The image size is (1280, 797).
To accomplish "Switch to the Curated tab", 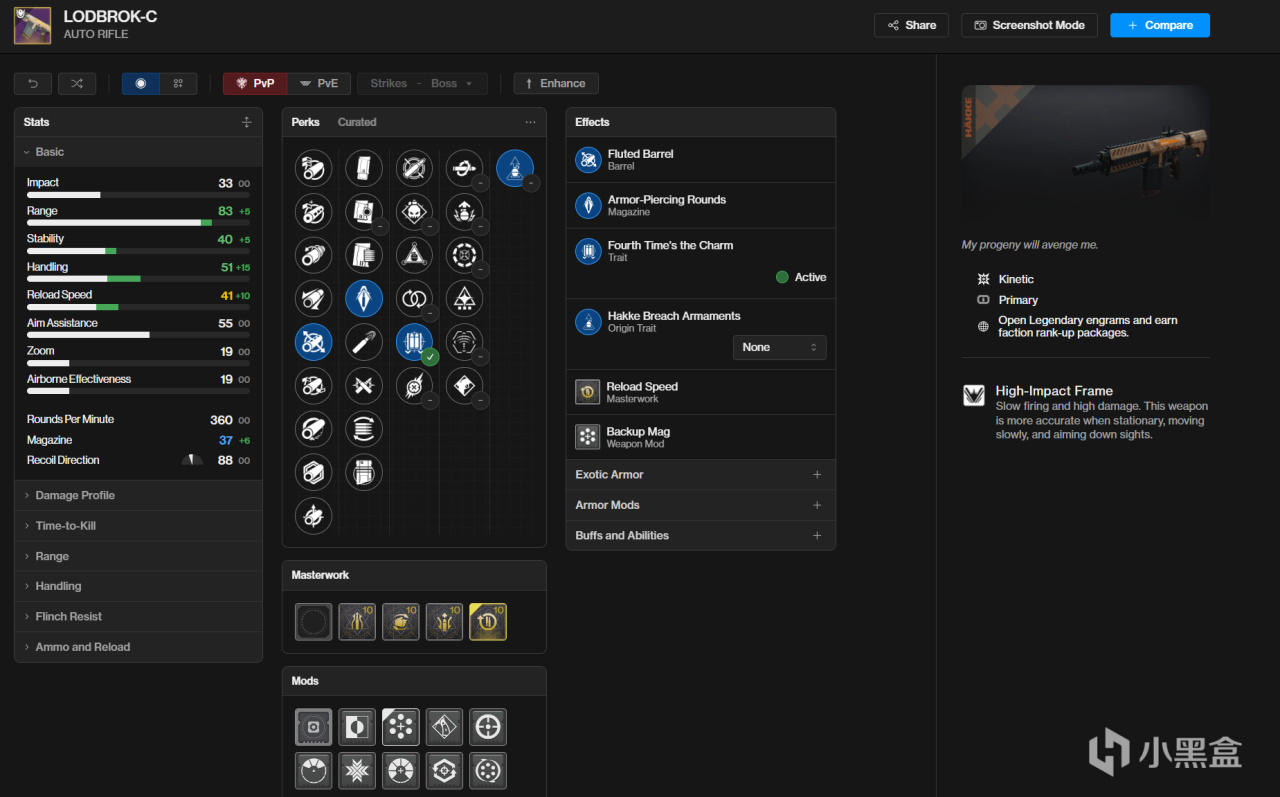I will coord(357,122).
